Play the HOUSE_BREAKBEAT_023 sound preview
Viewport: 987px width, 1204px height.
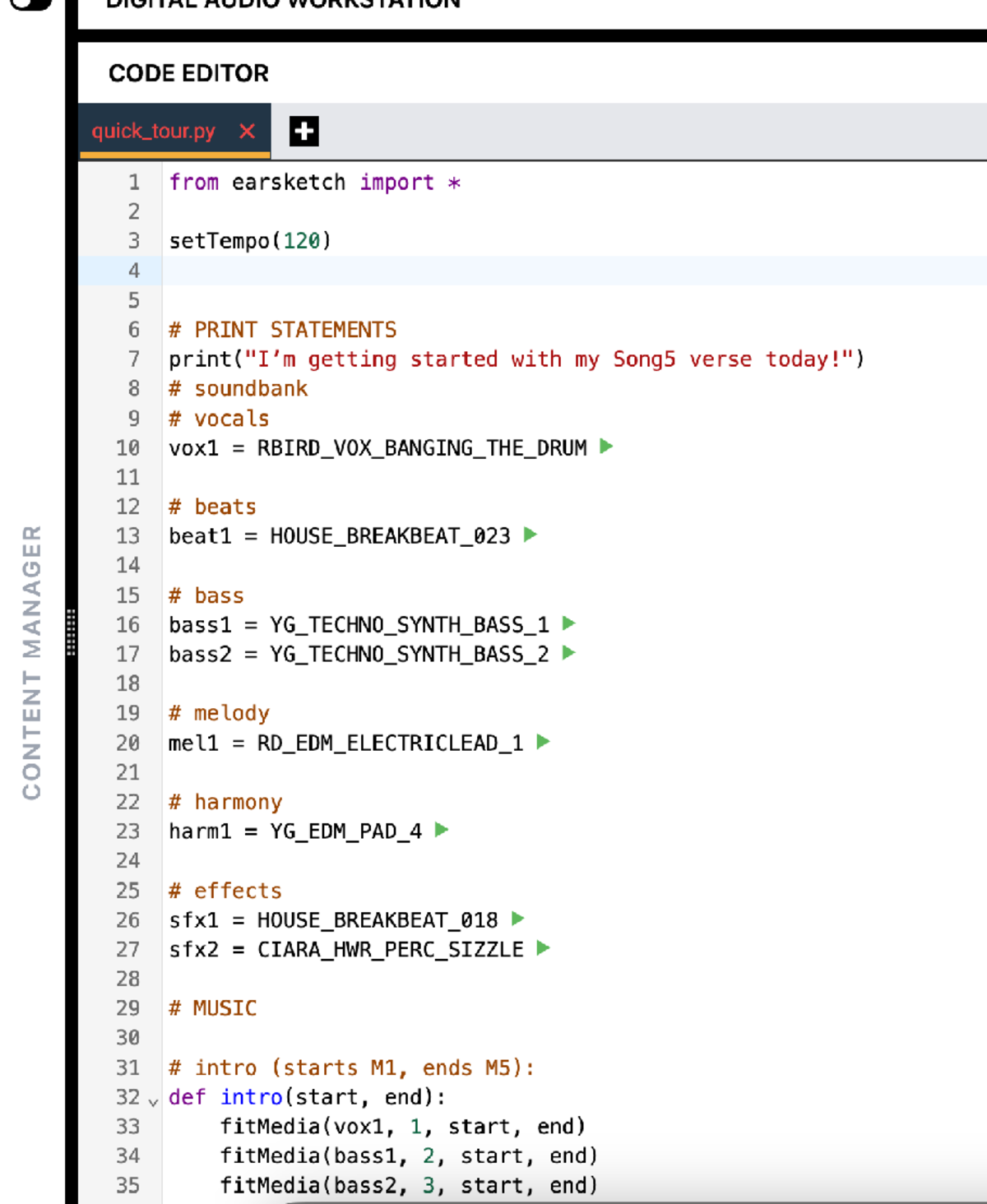pyautogui.click(x=531, y=535)
